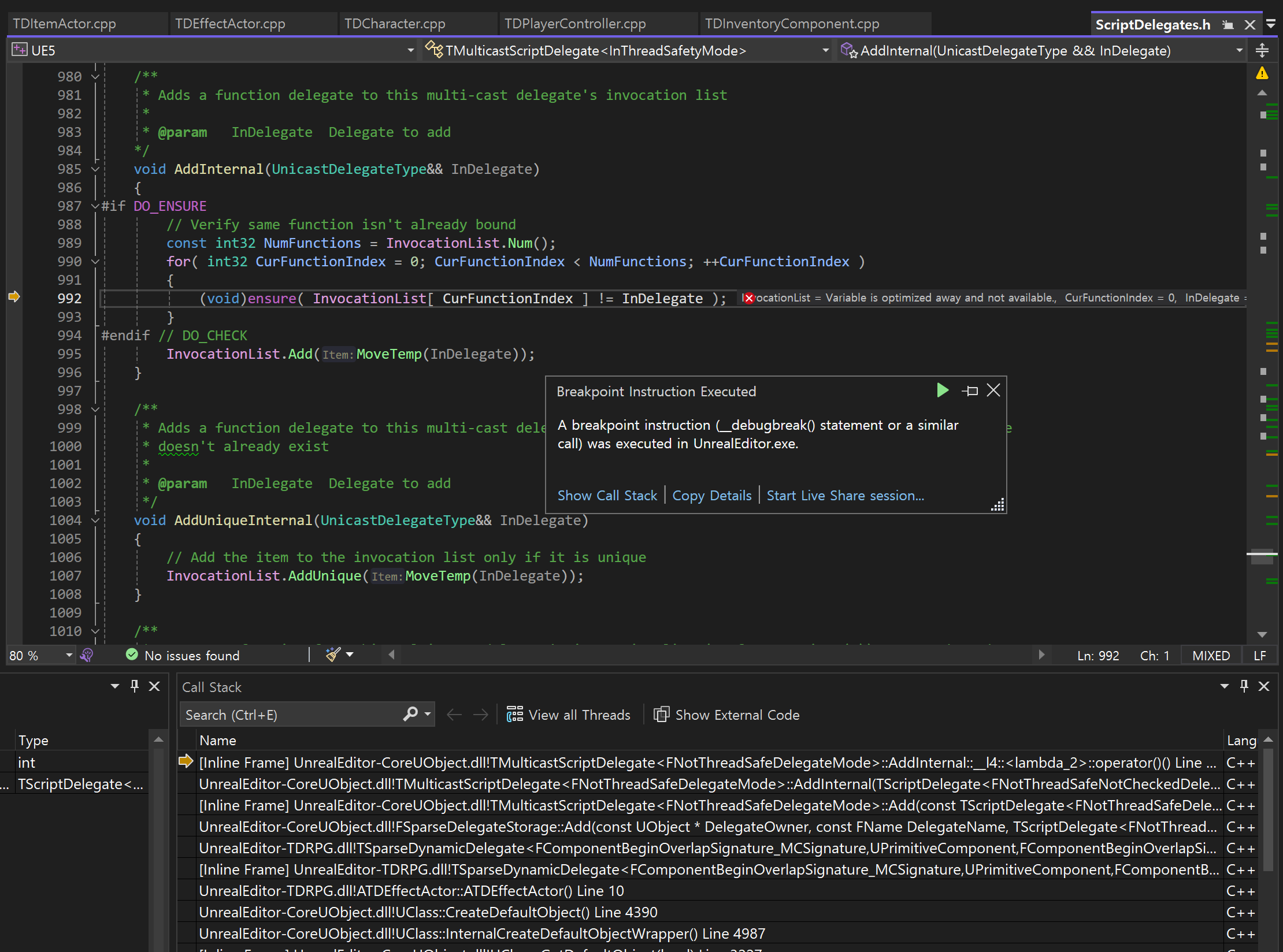Toggle the pin on ScriptDelegates.h tab

tap(1228, 25)
